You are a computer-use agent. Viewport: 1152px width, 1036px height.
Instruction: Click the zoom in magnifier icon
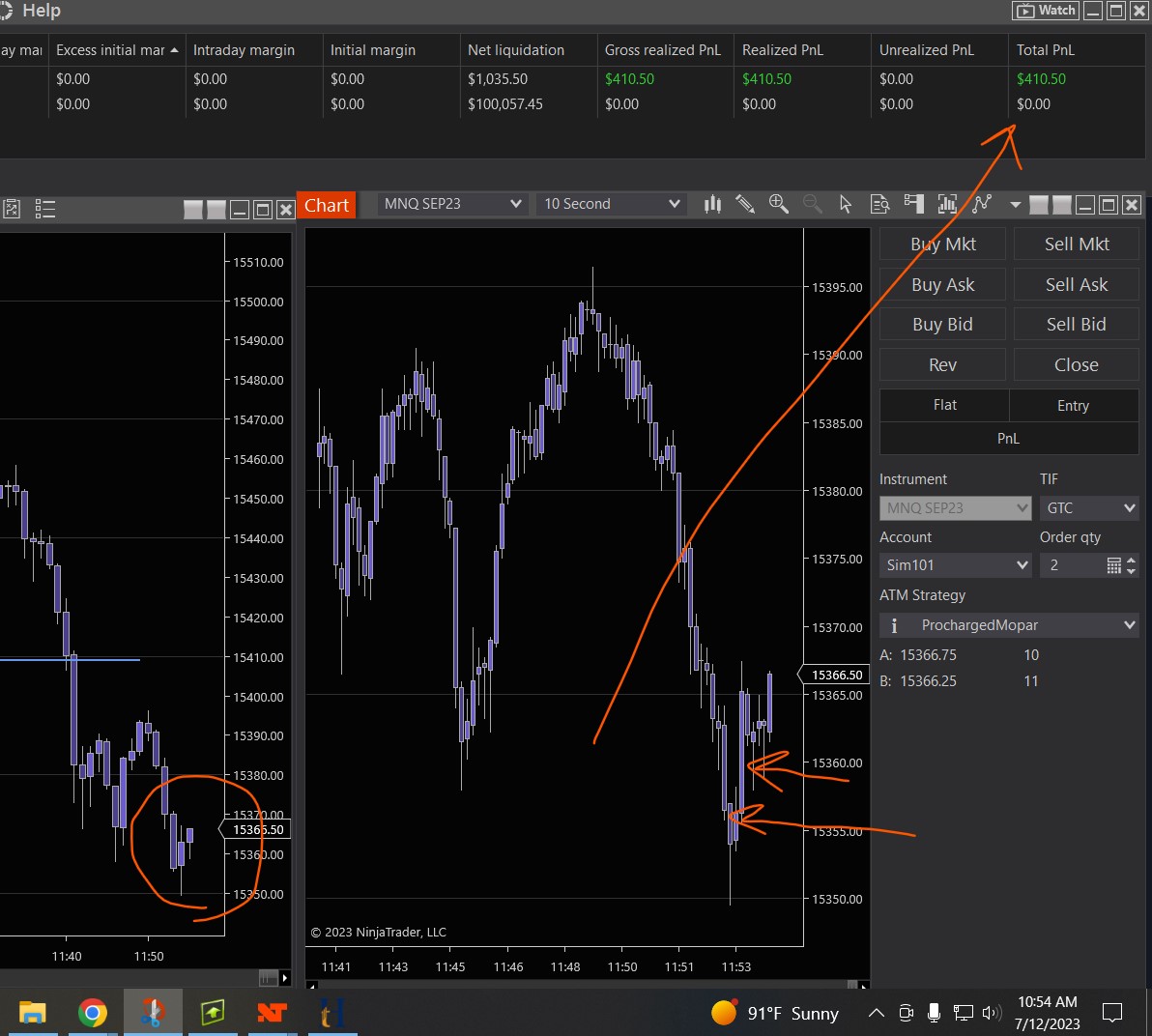tap(778, 204)
